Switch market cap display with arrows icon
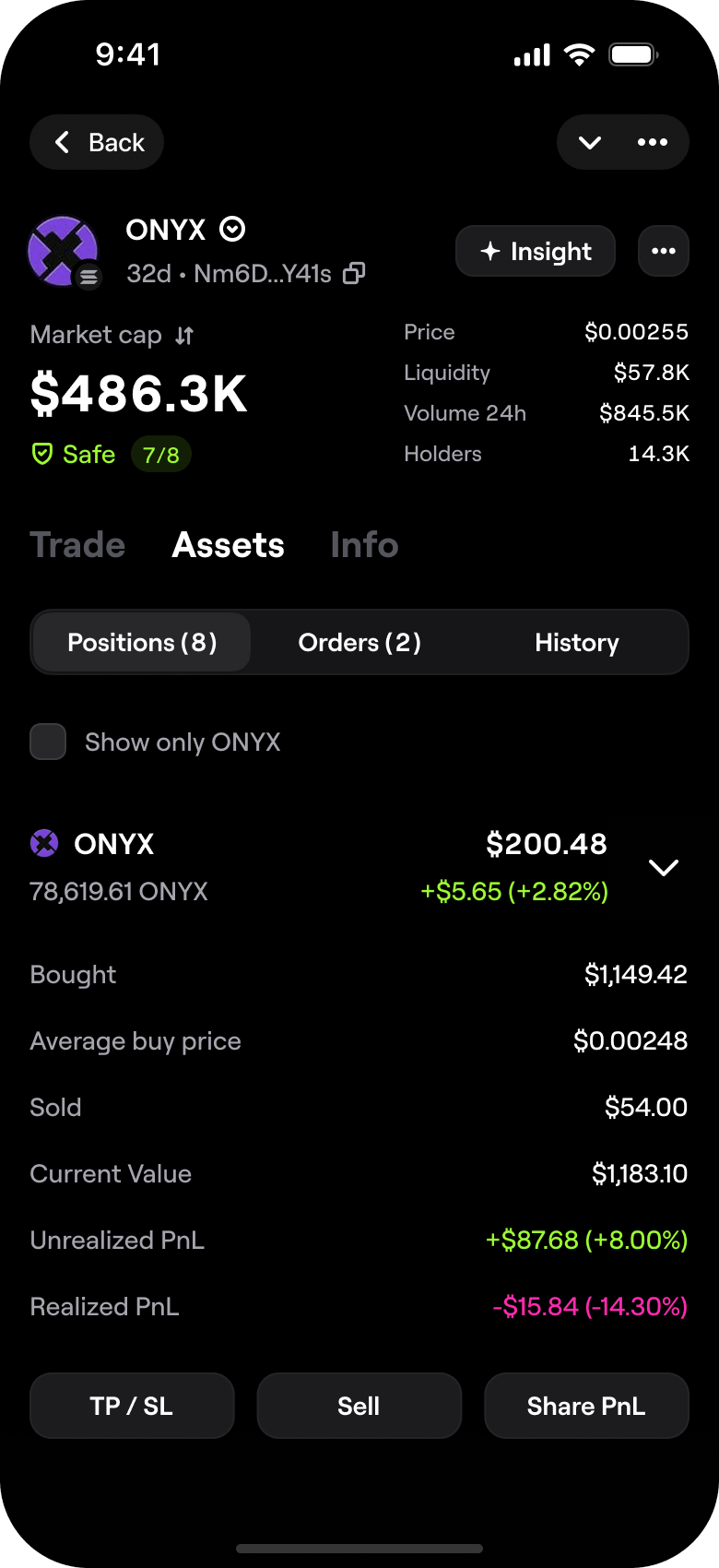 184,336
